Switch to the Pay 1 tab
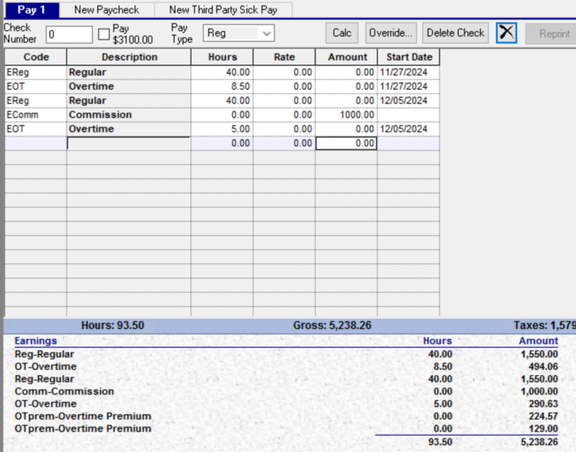The width and height of the screenshot is (576, 452). [x=32, y=10]
